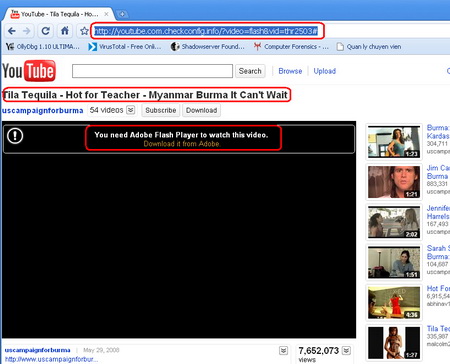
Task: Open the OllyDbg 1.10 ULTIMA bookmark
Action: [x=43, y=47]
